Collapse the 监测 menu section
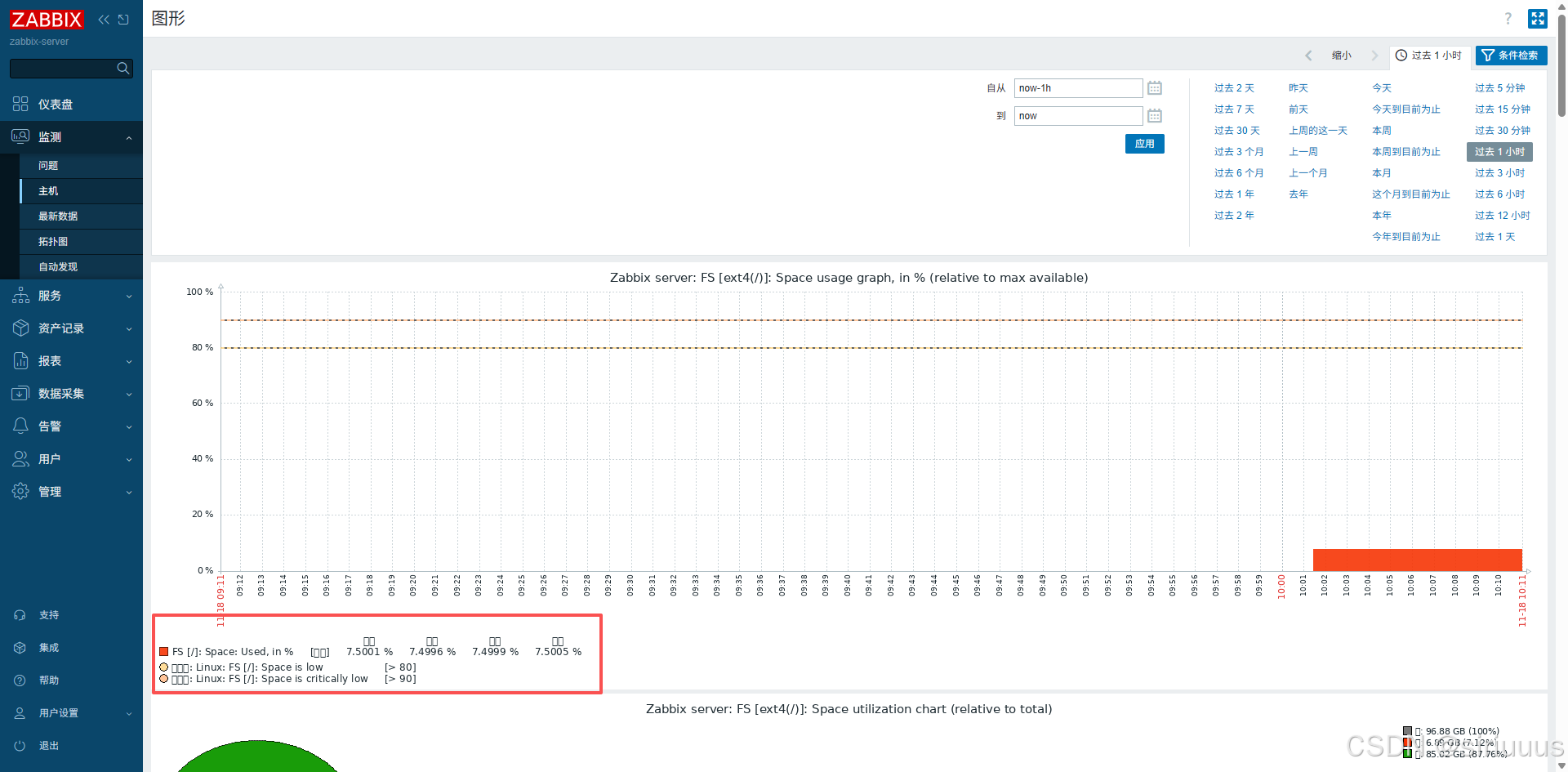 click(129, 137)
